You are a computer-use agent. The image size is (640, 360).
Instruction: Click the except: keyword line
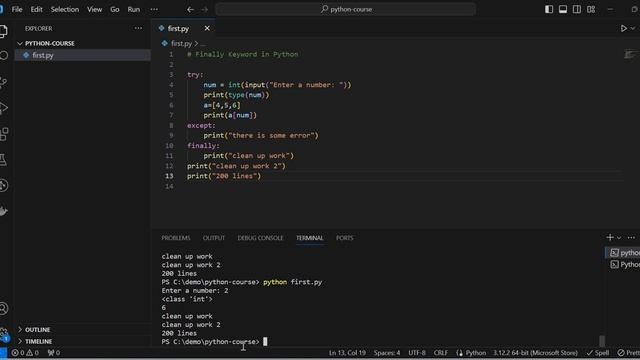tap(201, 125)
